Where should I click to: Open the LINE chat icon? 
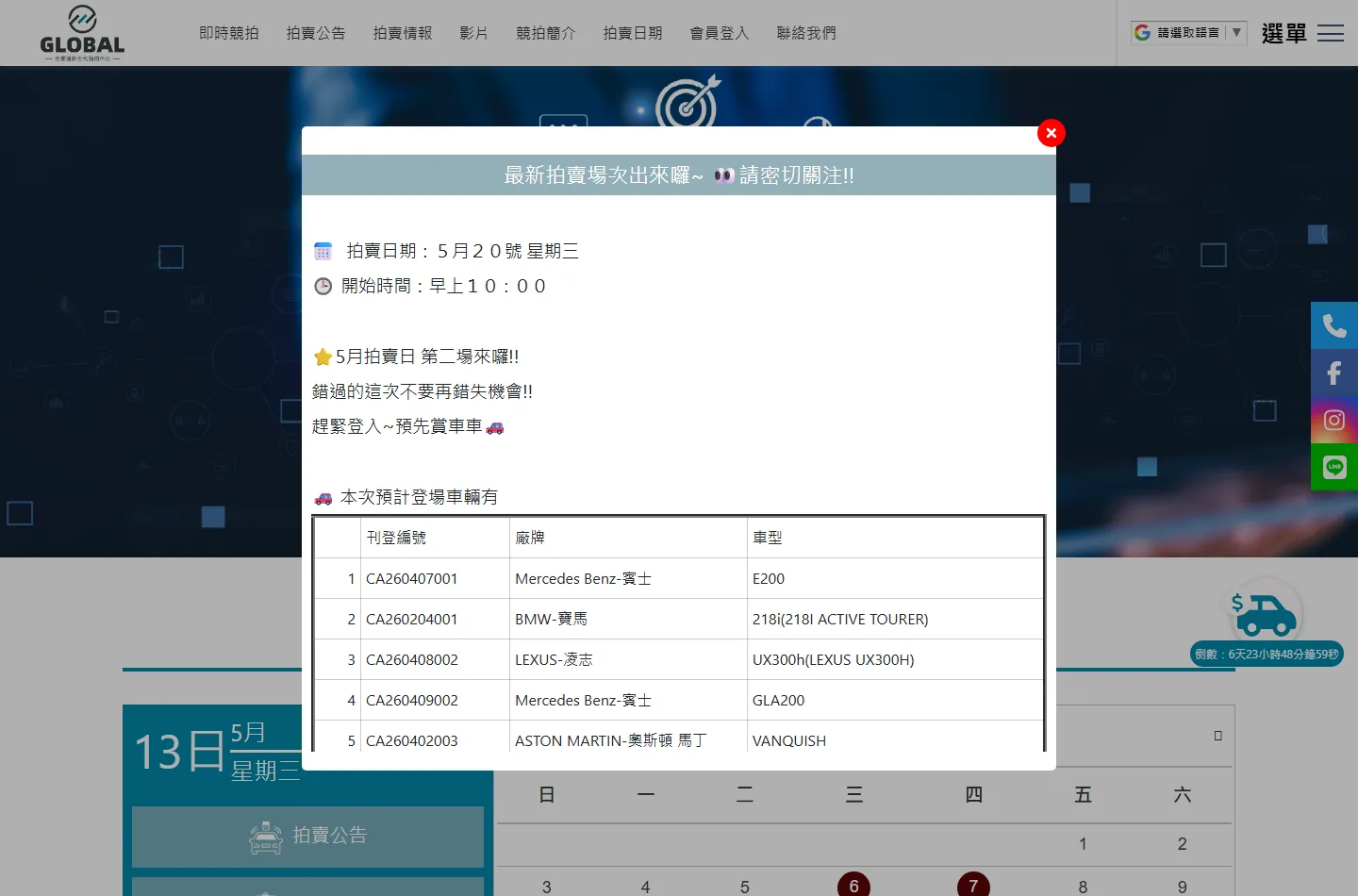point(1334,467)
